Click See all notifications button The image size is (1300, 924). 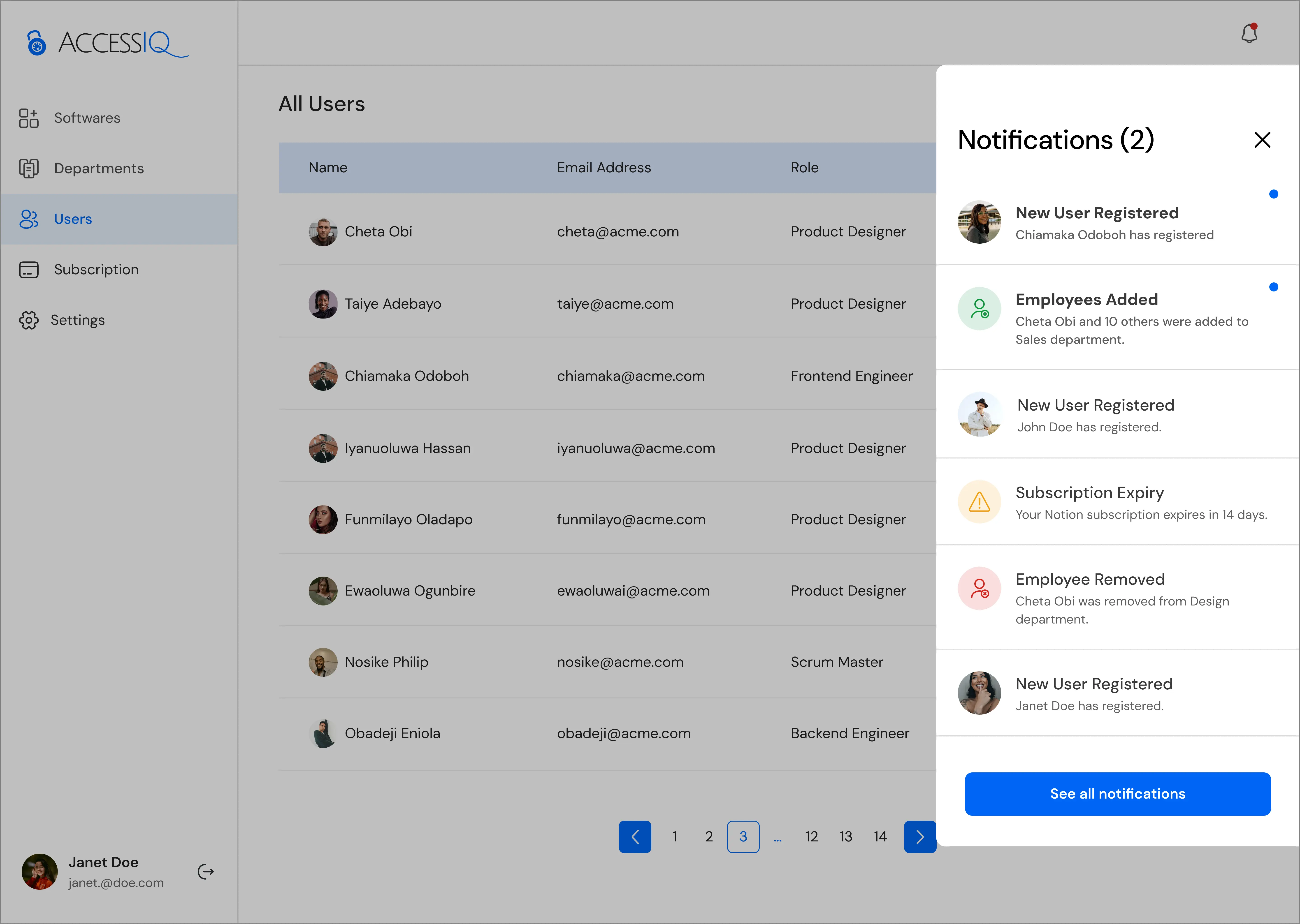(1117, 794)
